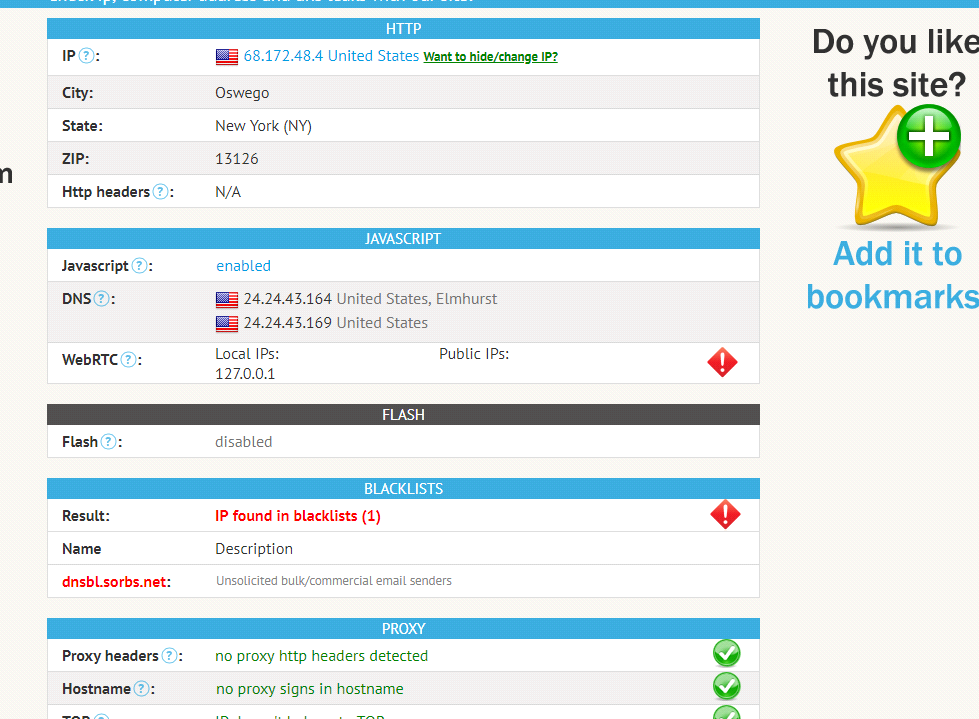This screenshot has width=979, height=719.
Task: Open the WebRTC help question mark
Action: [128, 360]
